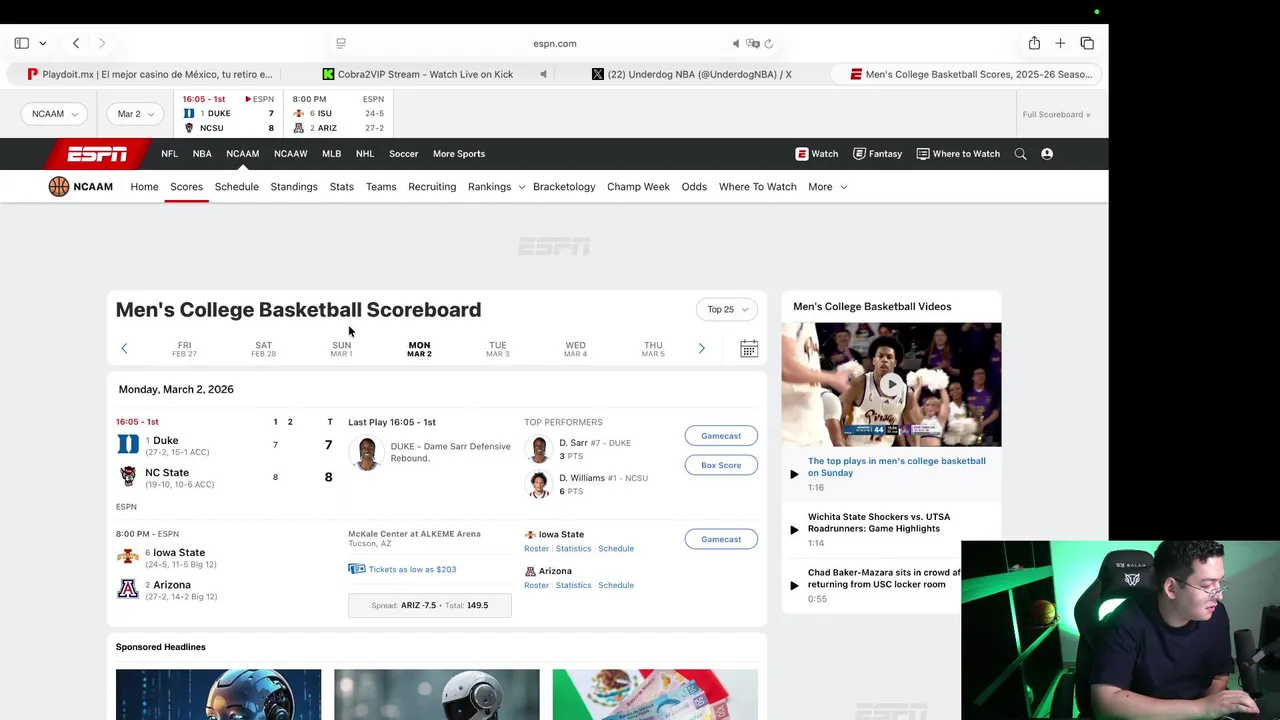Image resolution: width=1280 pixels, height=720 pixels.
Task: Open Teams subnav item
Action: tap(381, 187)
